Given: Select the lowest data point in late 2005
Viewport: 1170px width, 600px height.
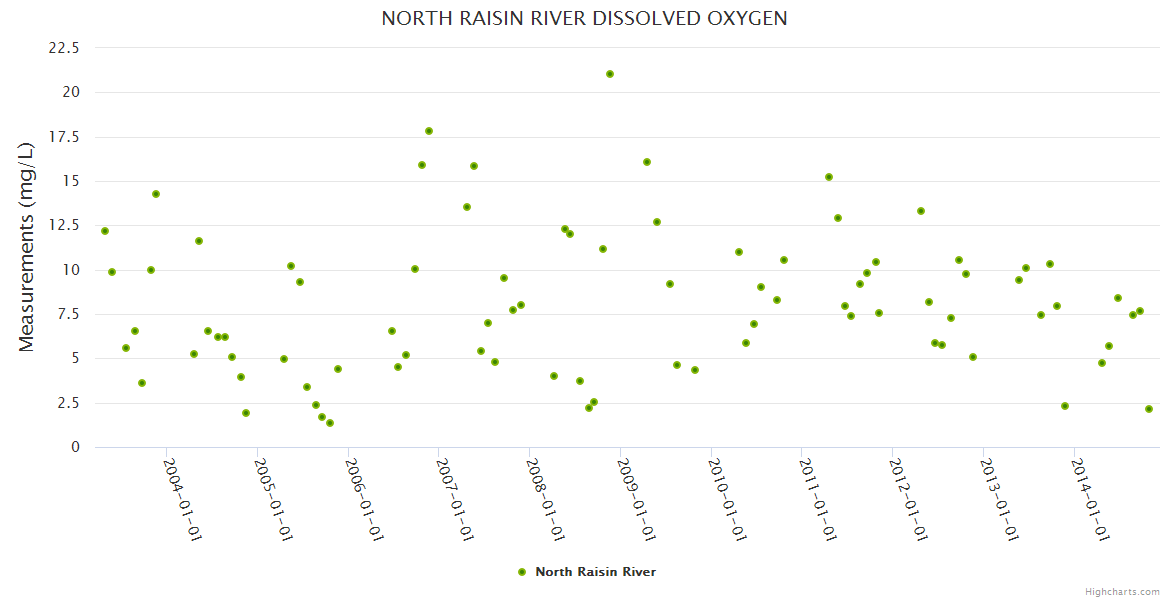Looking at the screenshot, I should coord(330,423).
